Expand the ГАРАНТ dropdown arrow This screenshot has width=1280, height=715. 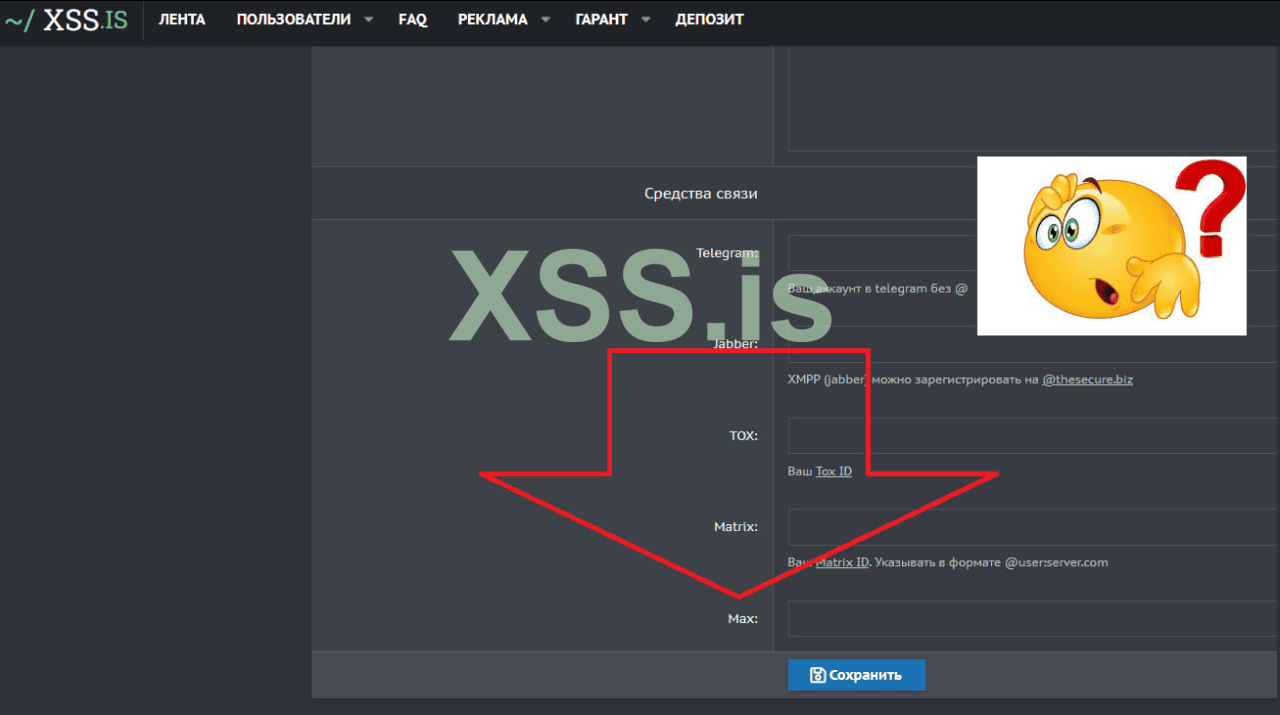click(x=645, y=20)
